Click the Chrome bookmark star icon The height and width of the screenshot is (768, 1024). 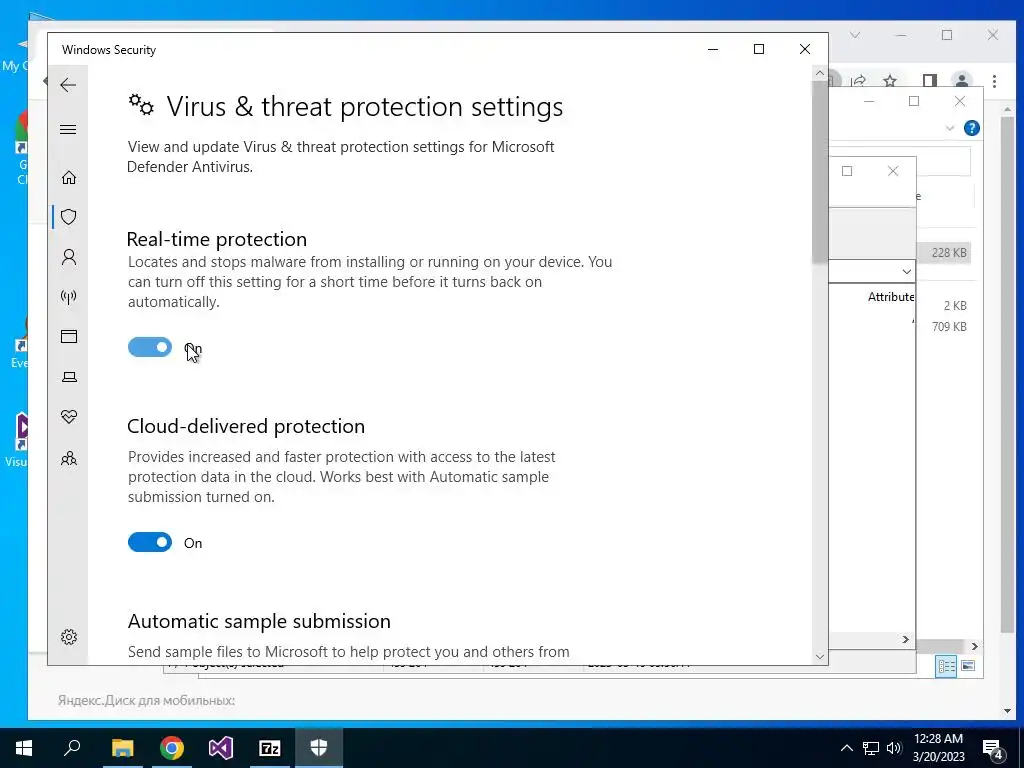click(889, 81)
